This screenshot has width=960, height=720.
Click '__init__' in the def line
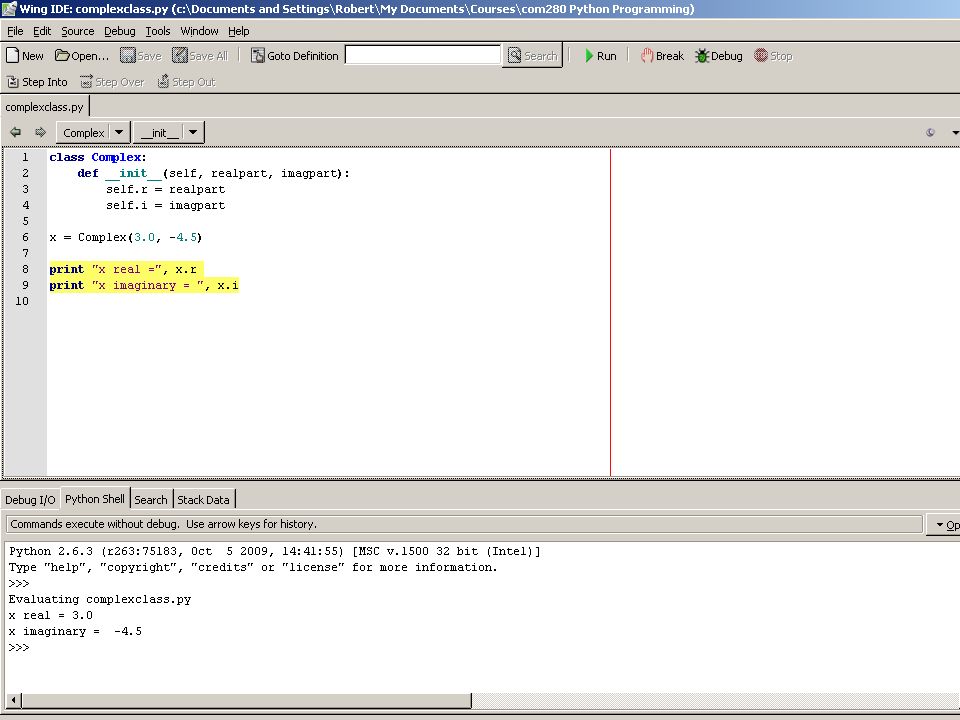pyautogui.click(x=133, y=173)
